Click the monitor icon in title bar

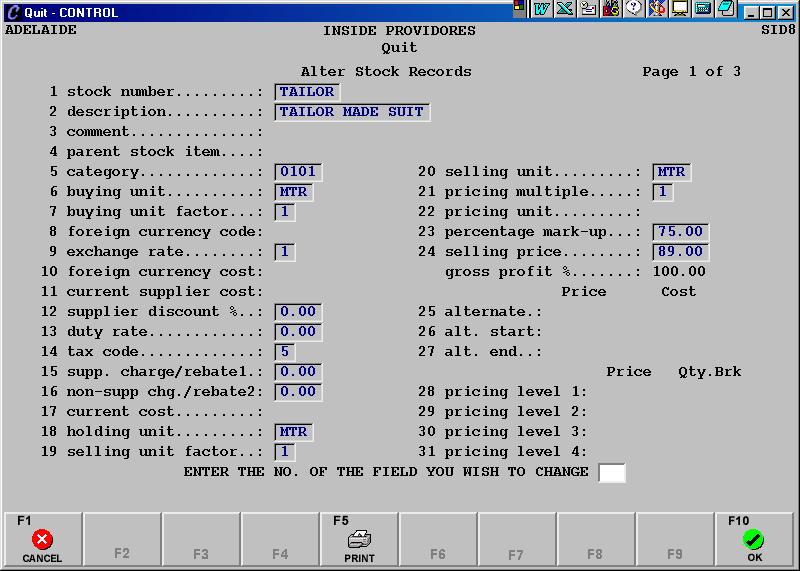680,9
